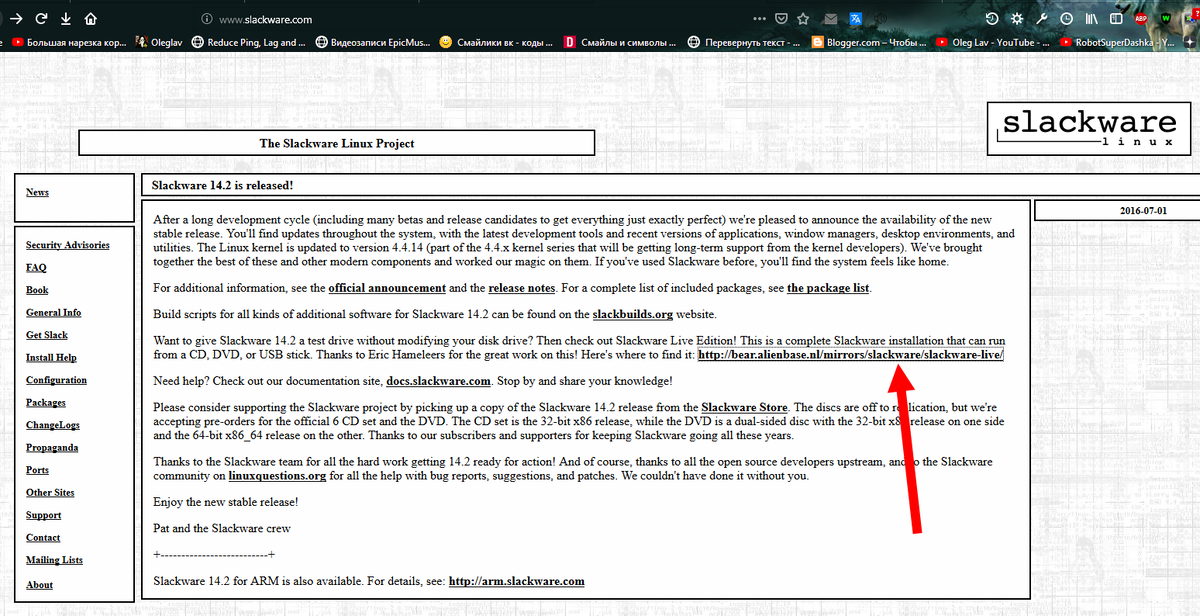Open the downloads arrow icon
The width and height of the screenshot is (1200, 616).
click(66, 19)
